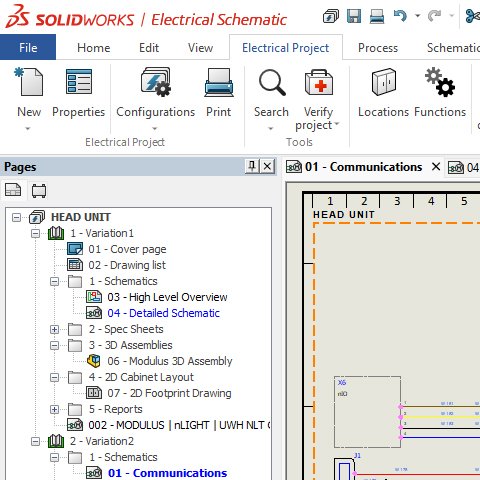This screenshot has height=480, width=480.
Task: Undo the last action
Action: pyautogui.click(x=400, y=16)
